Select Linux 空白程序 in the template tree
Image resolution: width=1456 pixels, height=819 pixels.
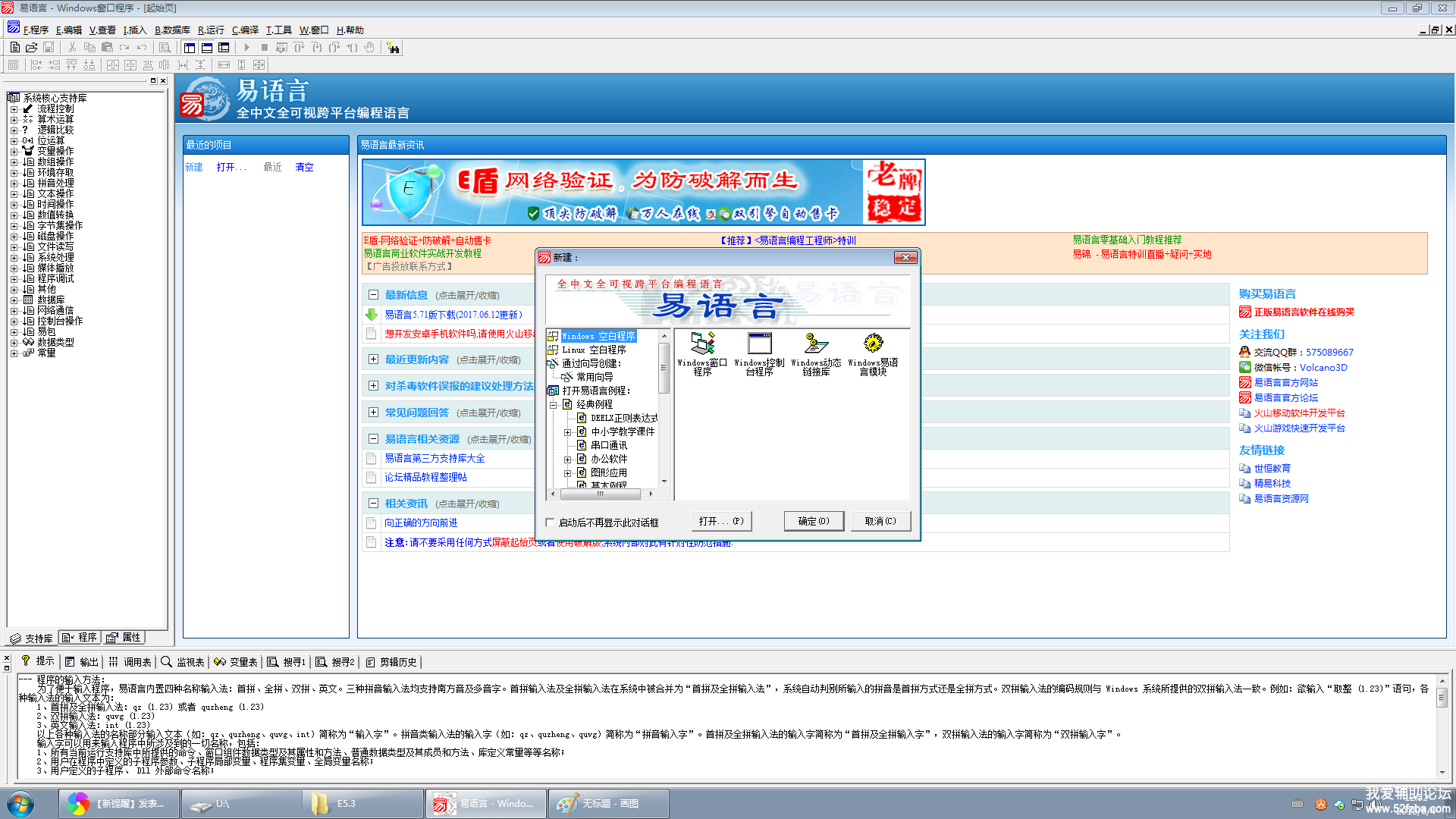(594, 350)
